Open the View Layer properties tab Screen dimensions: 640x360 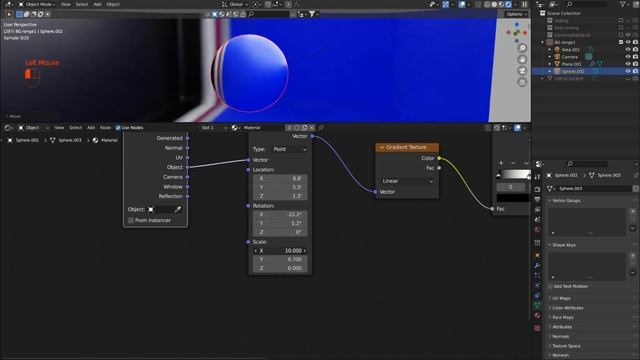pyautogui.click(x=538, y=209)
